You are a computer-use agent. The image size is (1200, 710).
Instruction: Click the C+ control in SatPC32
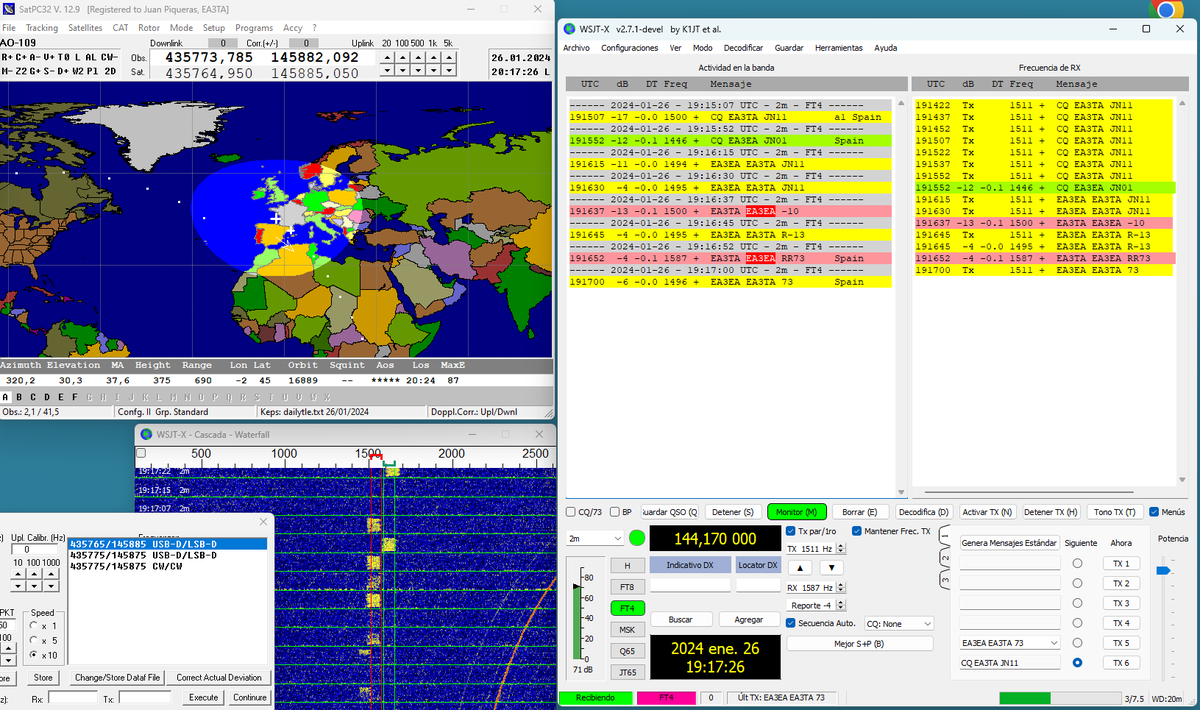pos(21,57)
